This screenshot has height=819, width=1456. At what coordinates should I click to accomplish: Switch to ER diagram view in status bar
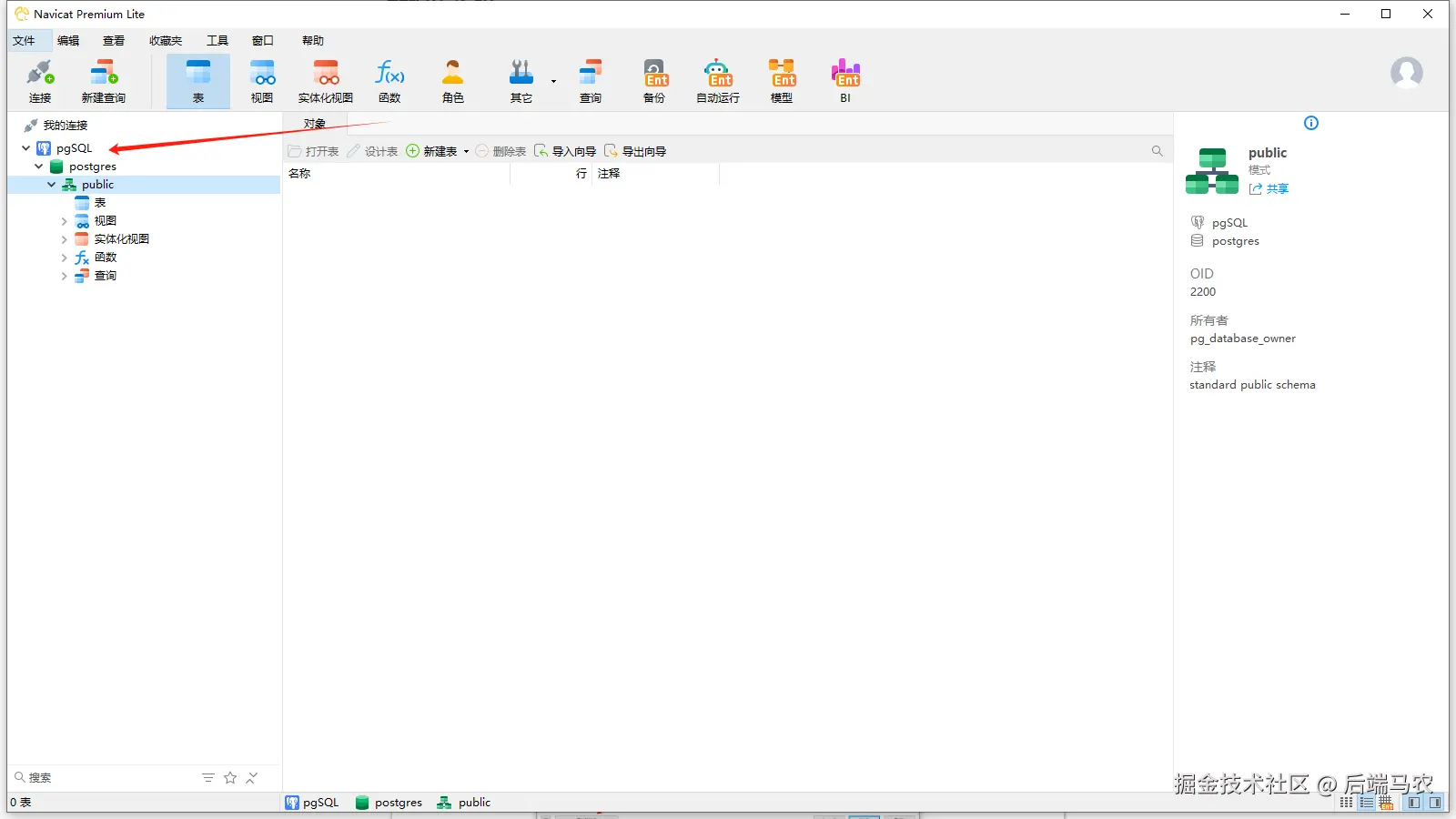(x=1386, y=803)
